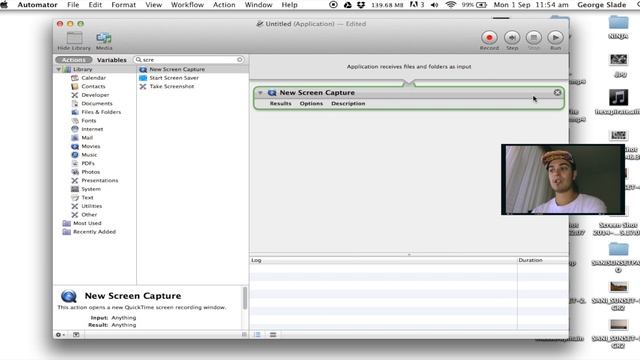This screenshot has width=640, height=360.
Task: Show Options of New Screen Capture action
Action: [311, 104]
